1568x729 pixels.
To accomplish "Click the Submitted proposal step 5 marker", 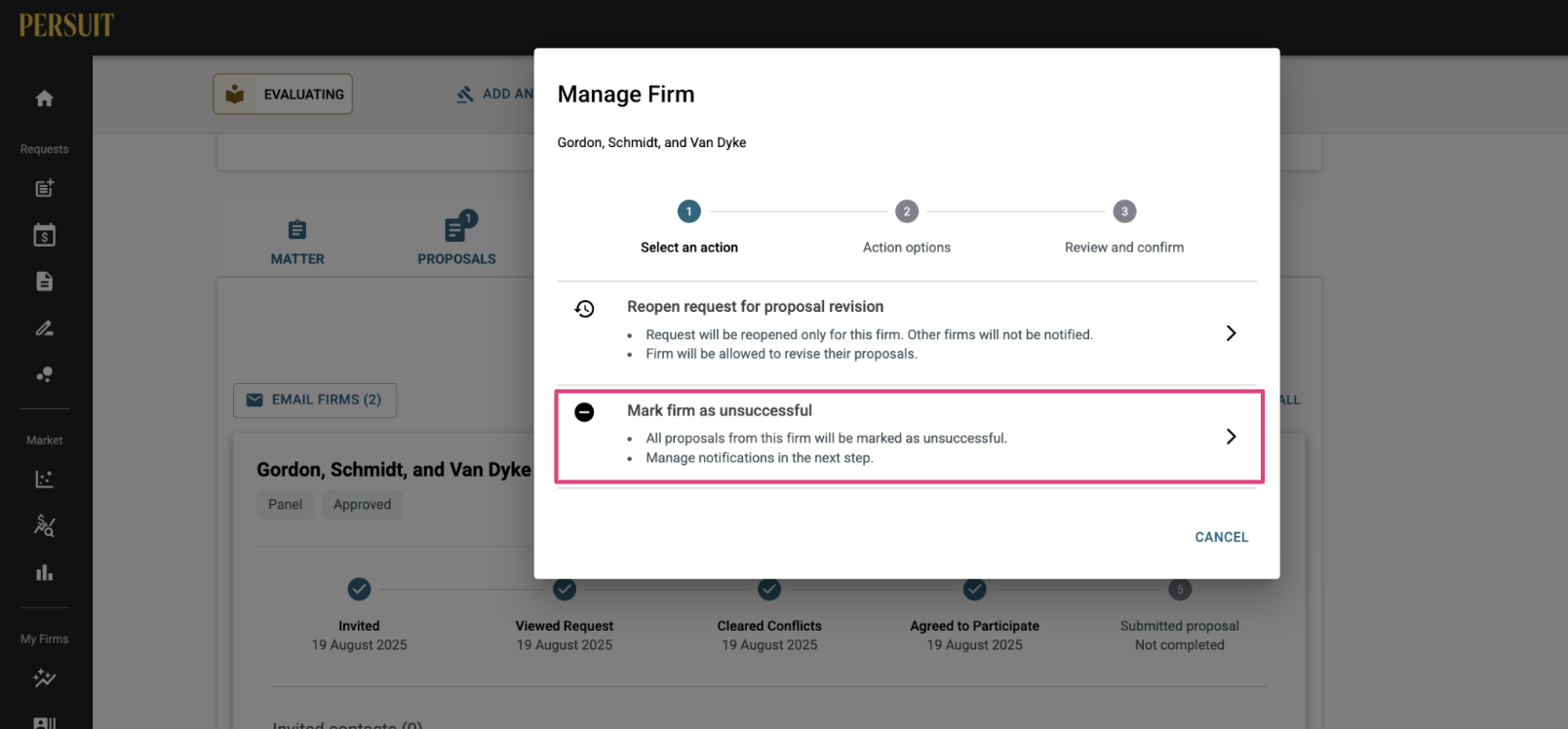I will (x=1180, y=589).
